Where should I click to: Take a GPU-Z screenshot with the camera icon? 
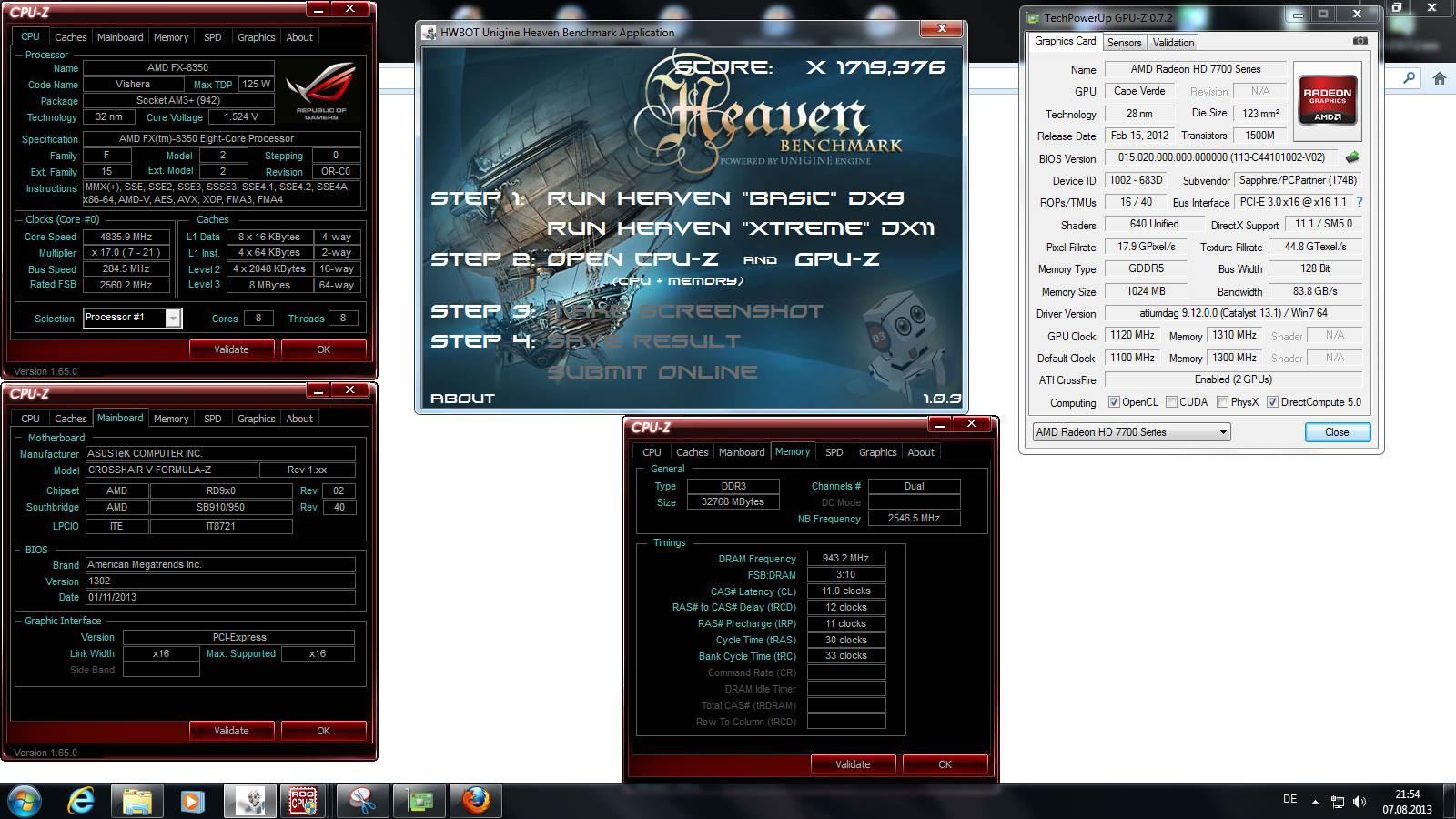(1360, 41)
